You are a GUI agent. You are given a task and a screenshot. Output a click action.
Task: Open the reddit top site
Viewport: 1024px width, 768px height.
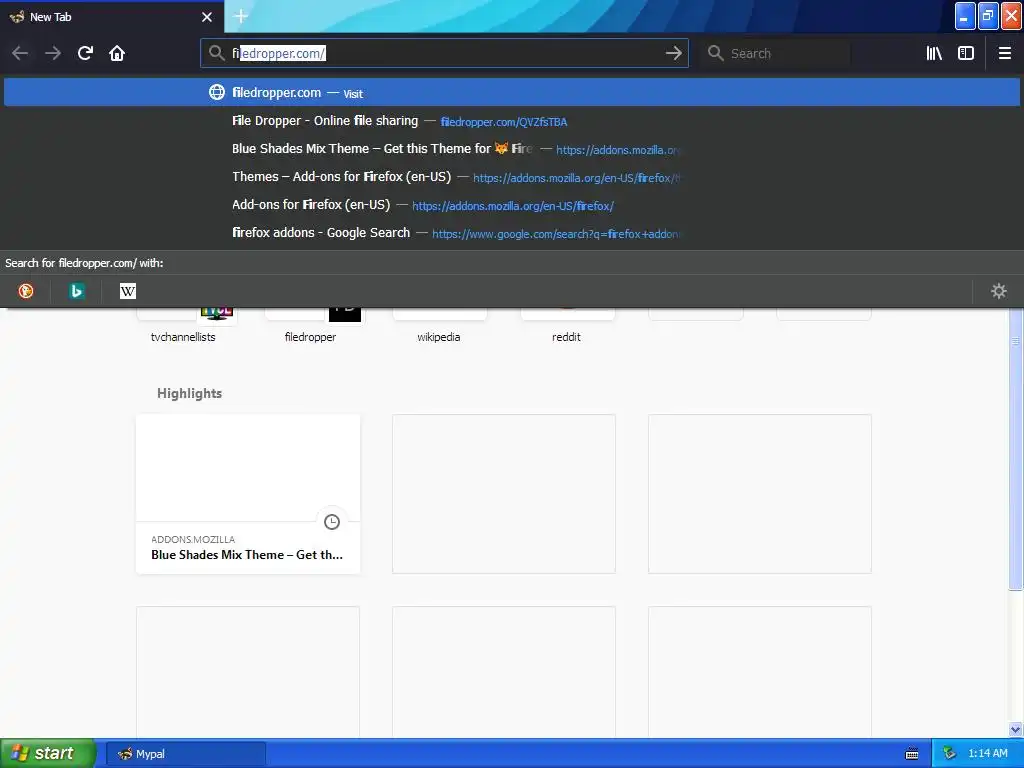(x=566, y=325)
